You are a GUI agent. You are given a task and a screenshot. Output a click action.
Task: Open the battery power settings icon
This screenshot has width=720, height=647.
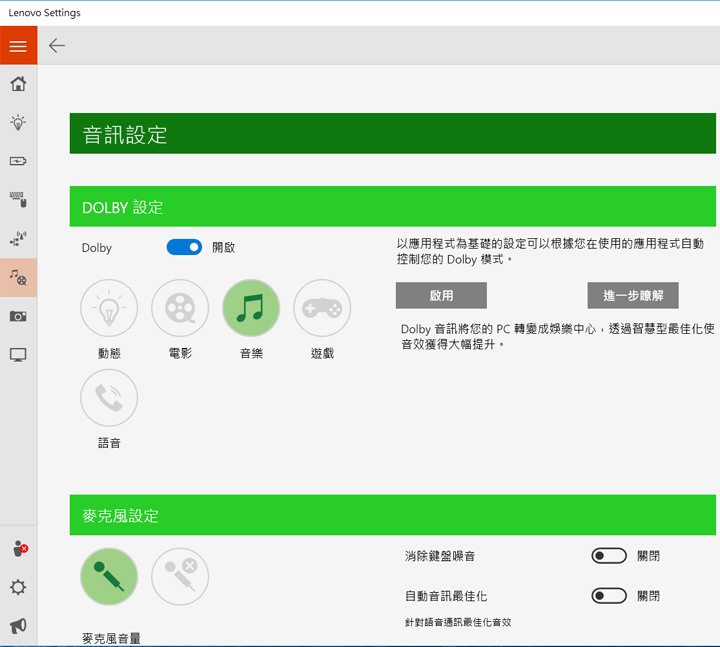pos(18,161)
